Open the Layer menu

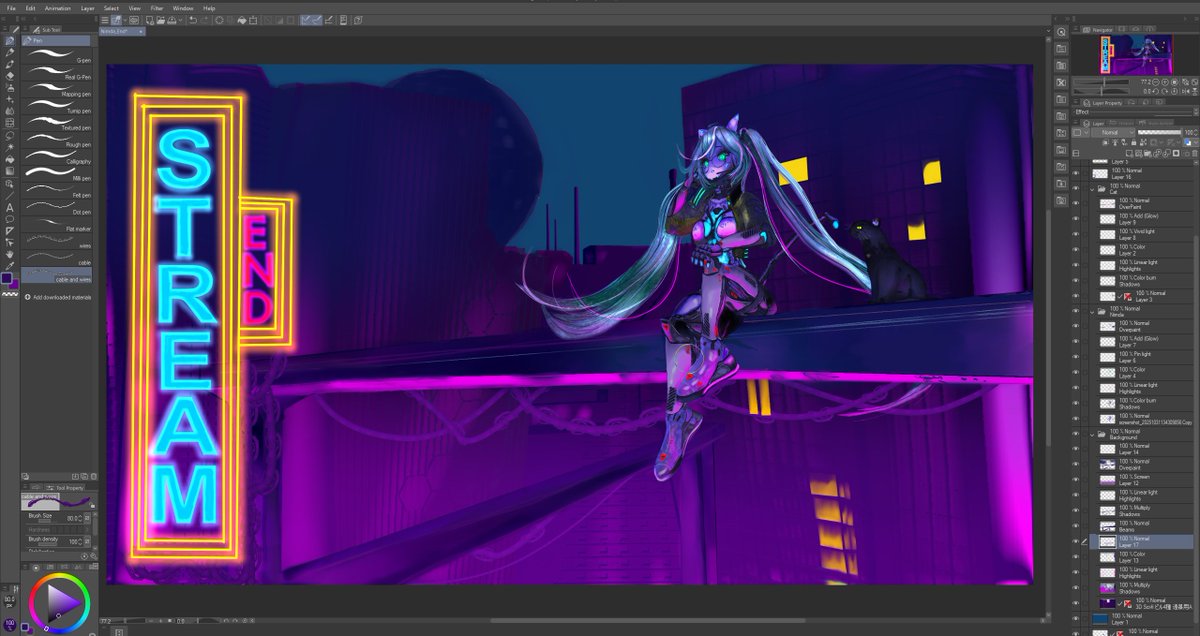[x=88, y=7]
